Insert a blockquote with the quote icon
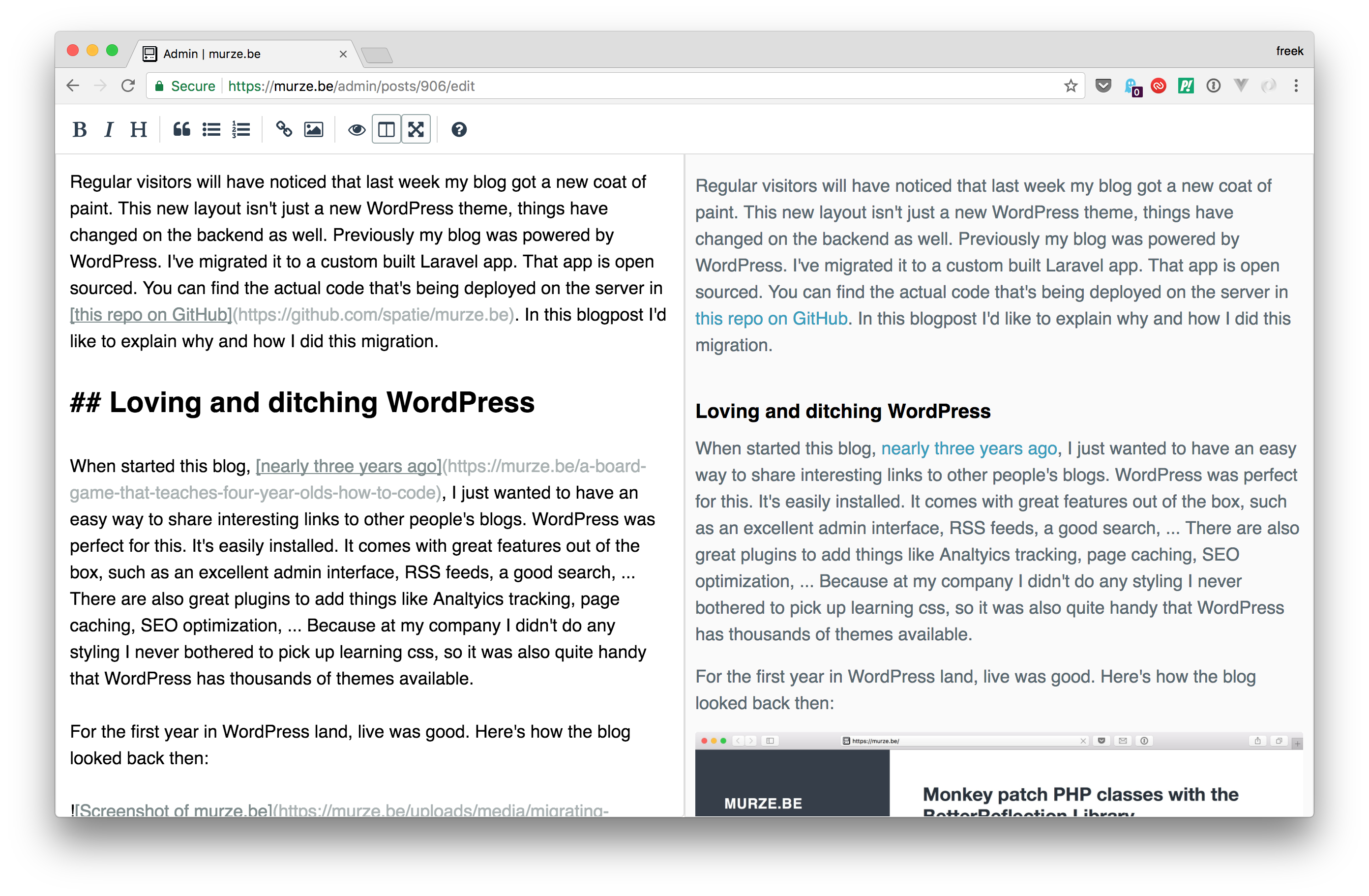This screenshot has height=896, width=1369. (182, 129)
